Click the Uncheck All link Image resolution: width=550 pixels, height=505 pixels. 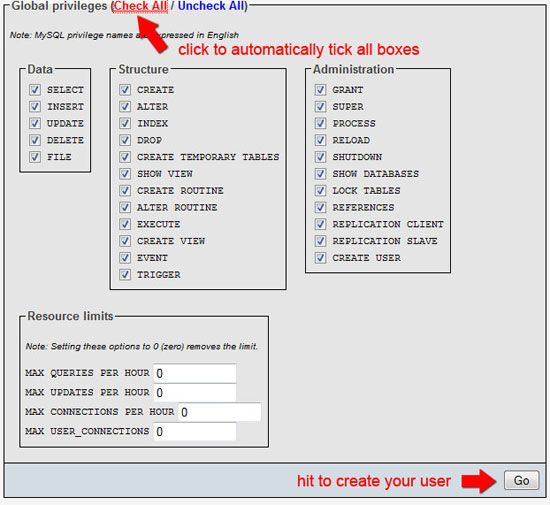[211, 6]
